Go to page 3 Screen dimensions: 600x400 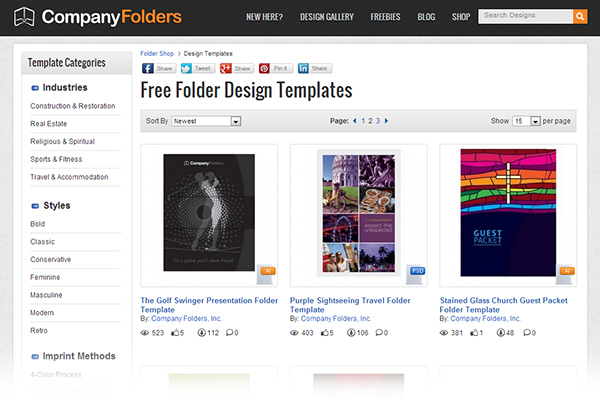coord(378,121)
